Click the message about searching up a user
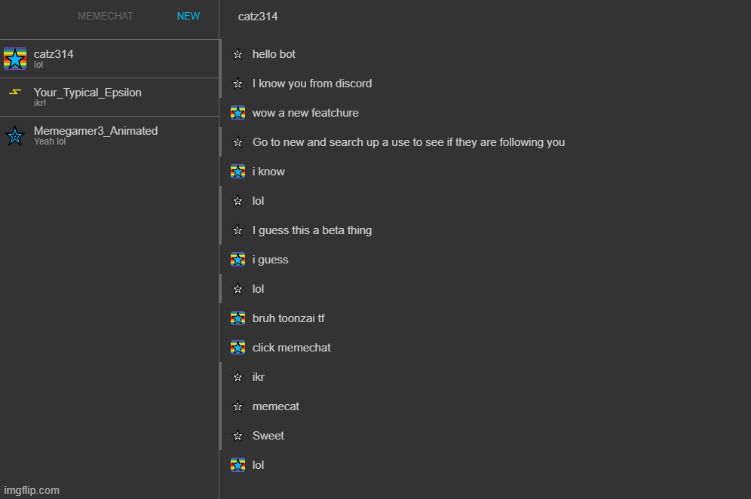Screen dimensions: 751x499 [x=408, y=142]
